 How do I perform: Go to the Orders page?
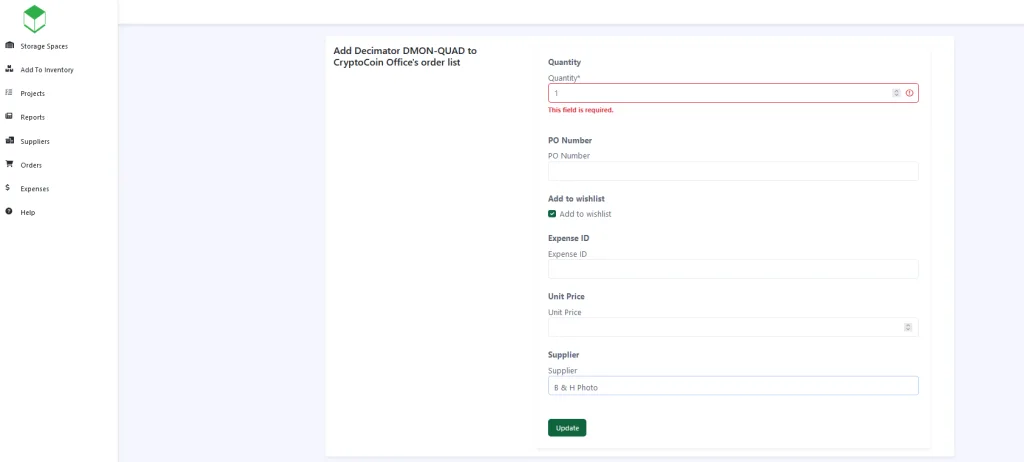[31, 165]
